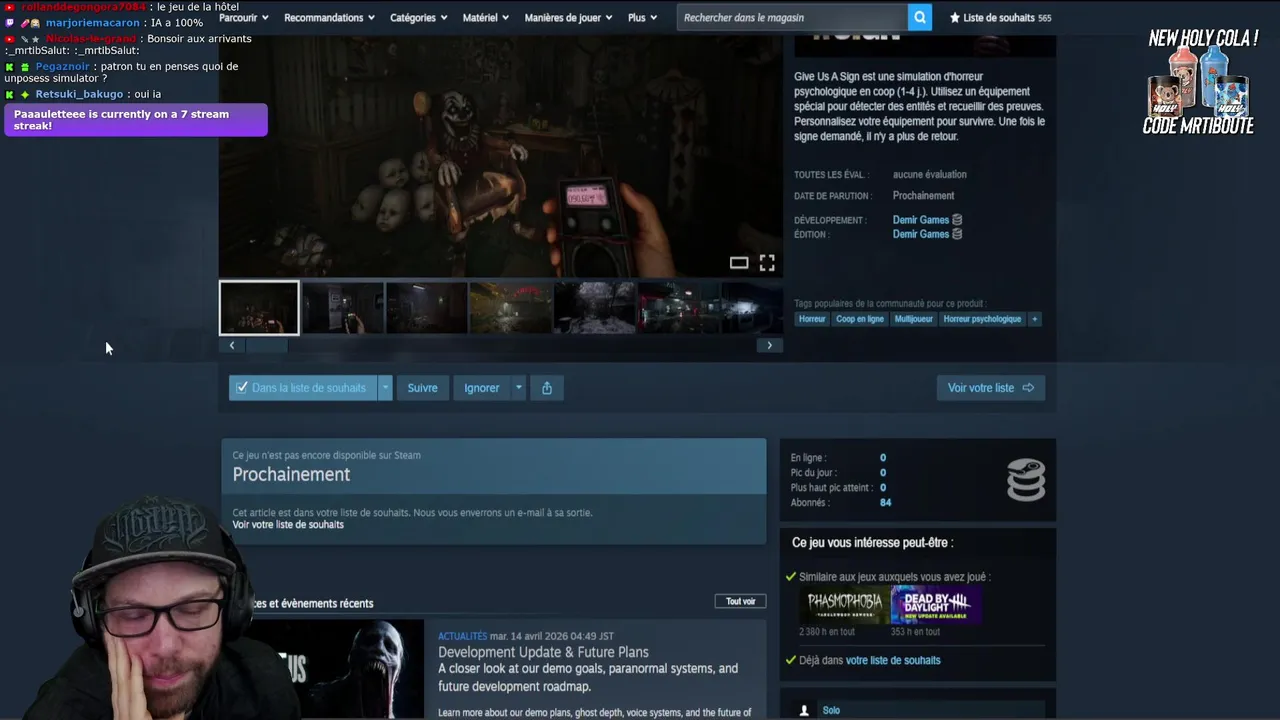Click the Solo feature link

point(831,710)
